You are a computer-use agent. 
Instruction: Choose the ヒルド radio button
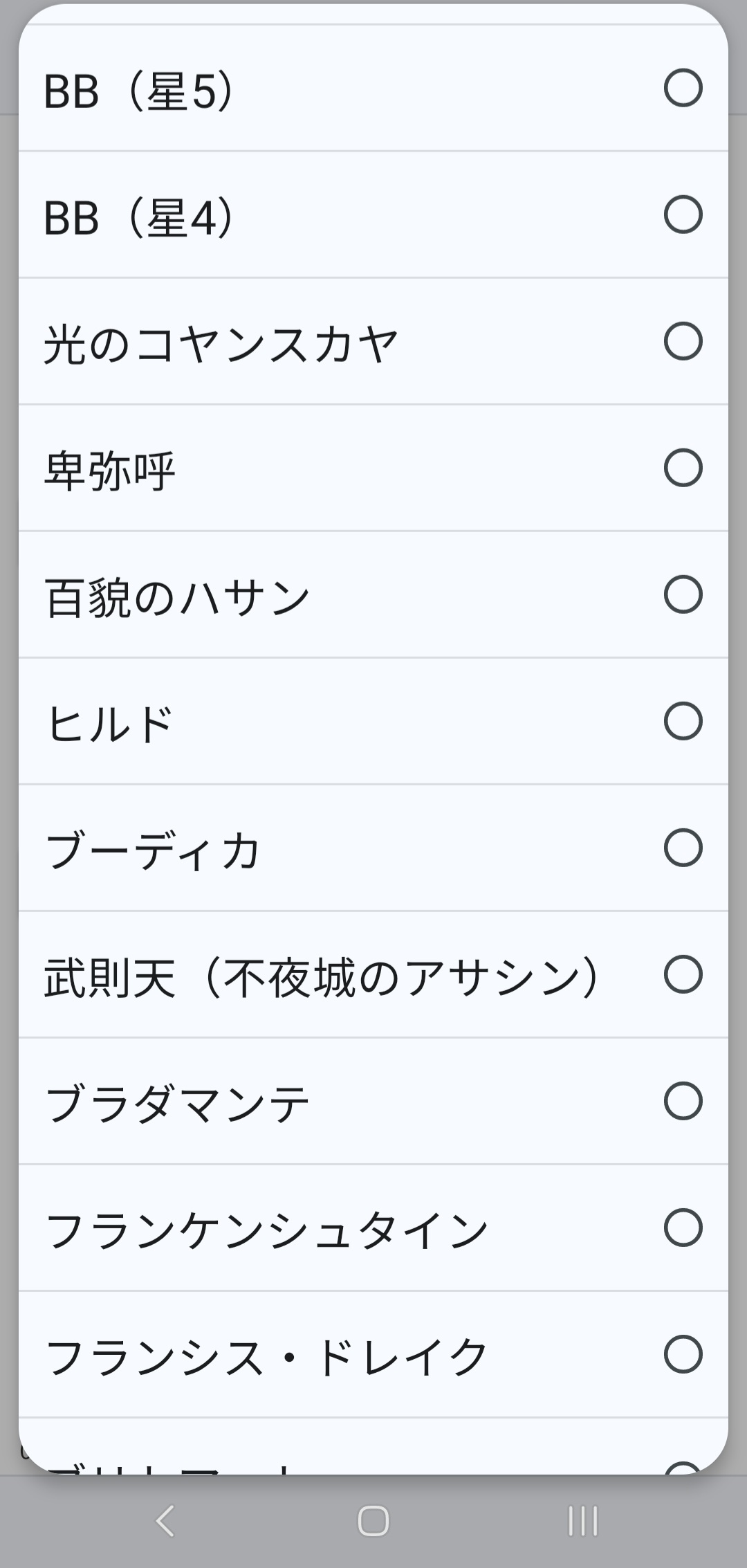(683, 721)
